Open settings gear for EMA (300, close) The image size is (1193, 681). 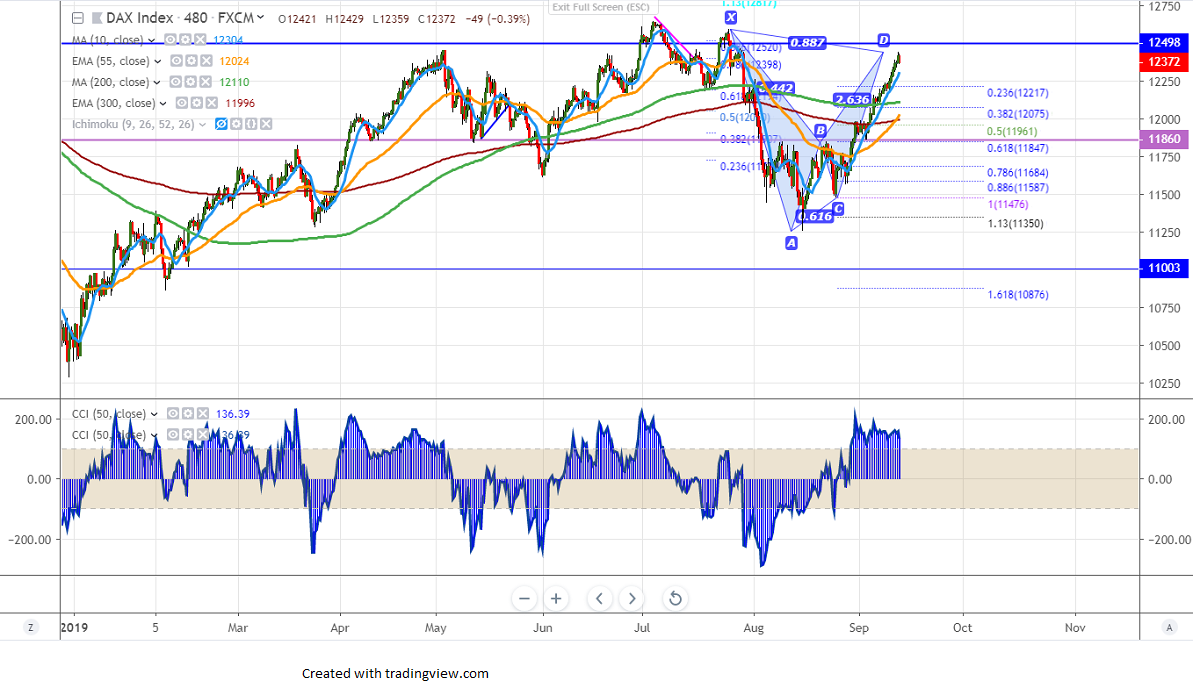pos(196,103)
